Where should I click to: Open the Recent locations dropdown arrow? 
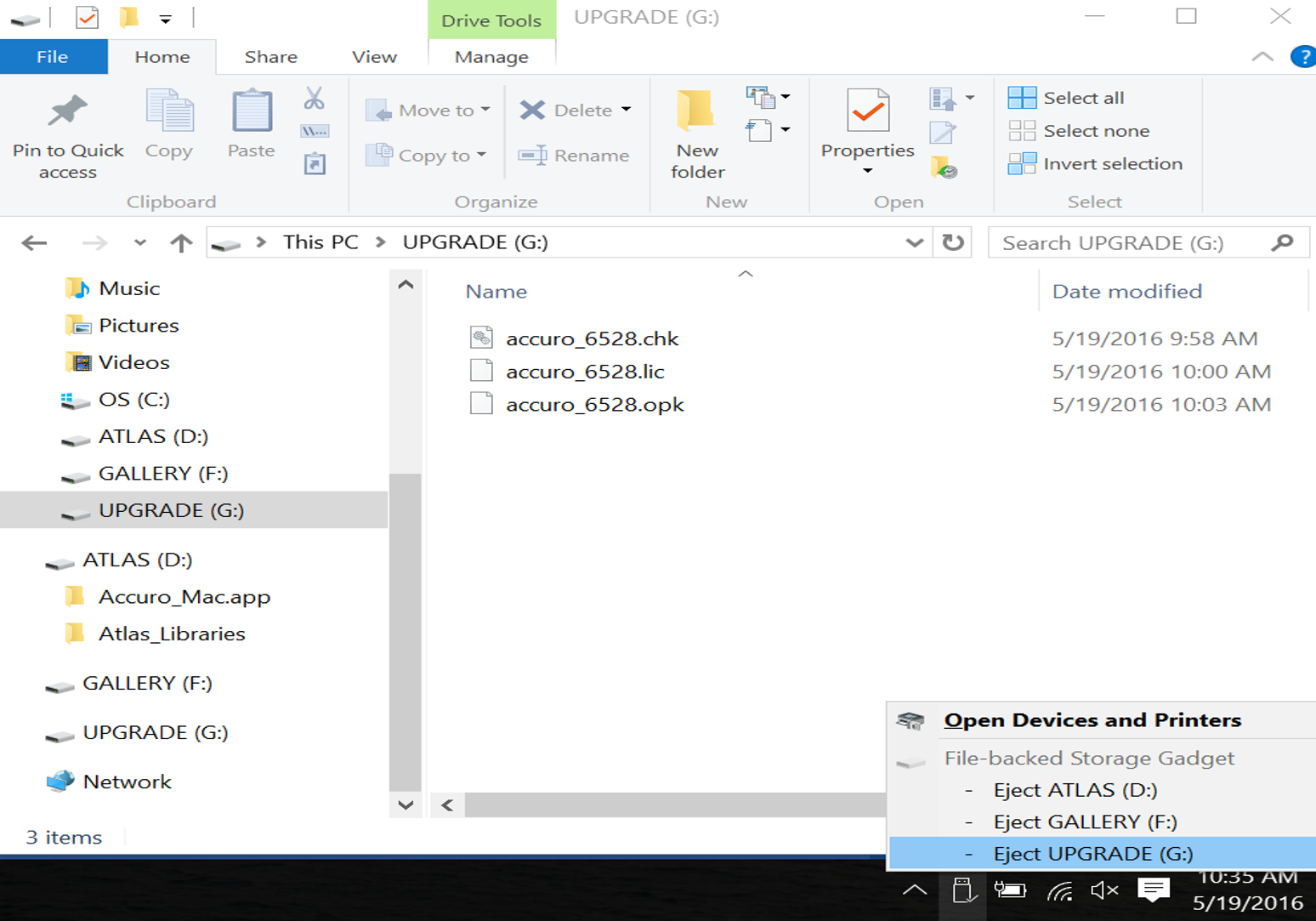[140, 243]
